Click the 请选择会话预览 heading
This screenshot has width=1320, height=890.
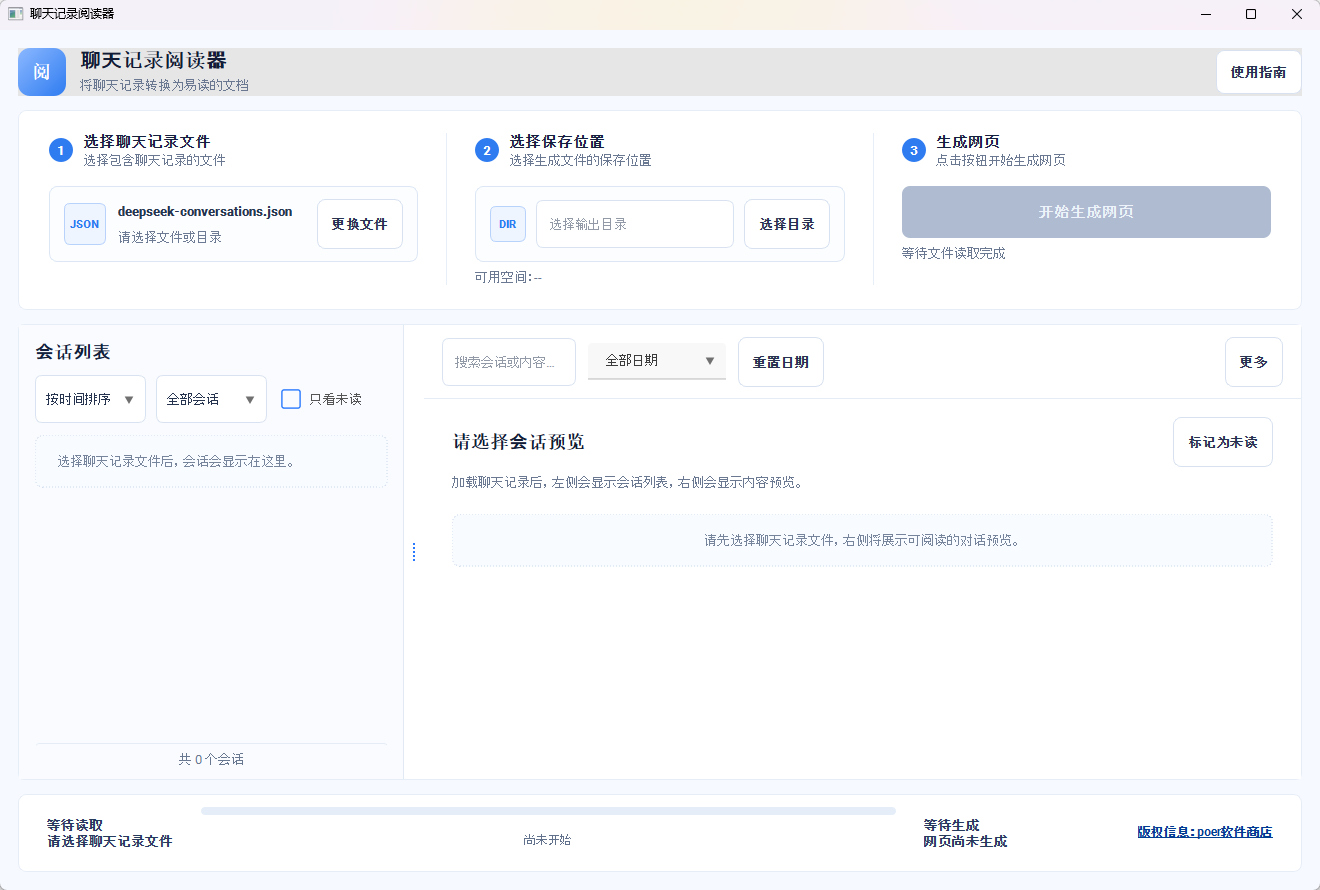point(519,442)
